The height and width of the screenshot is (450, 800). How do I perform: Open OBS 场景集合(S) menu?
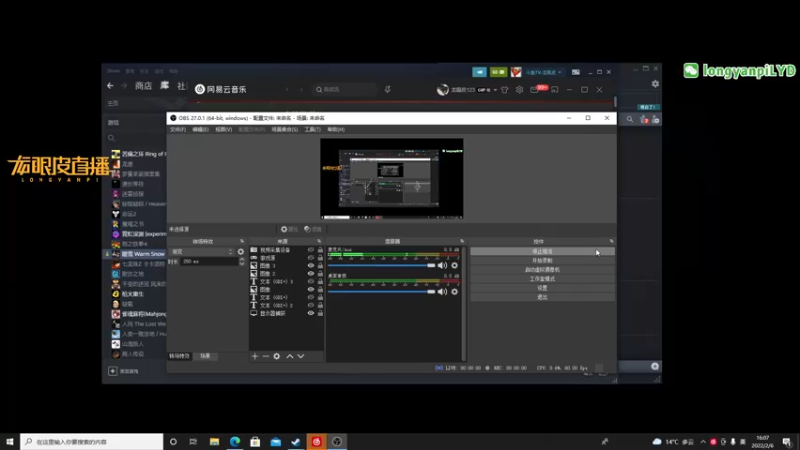coord(284,130)
